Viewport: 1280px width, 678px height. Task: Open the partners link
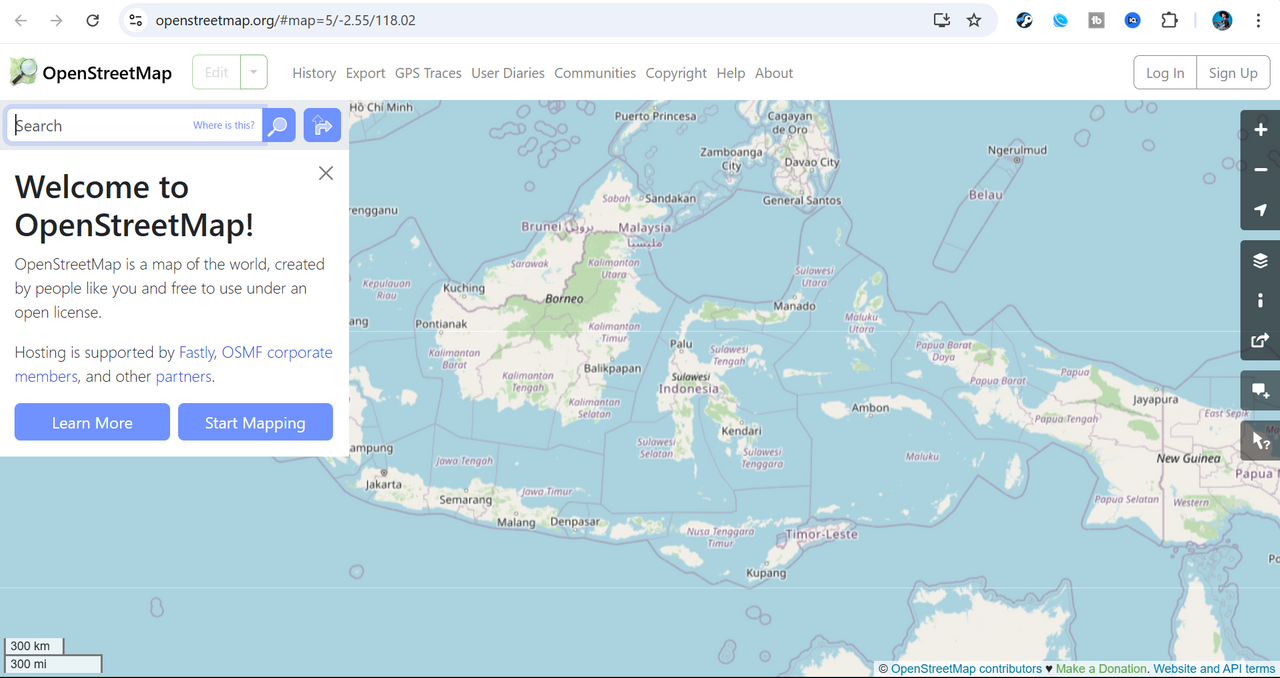[x=183, y=376]
